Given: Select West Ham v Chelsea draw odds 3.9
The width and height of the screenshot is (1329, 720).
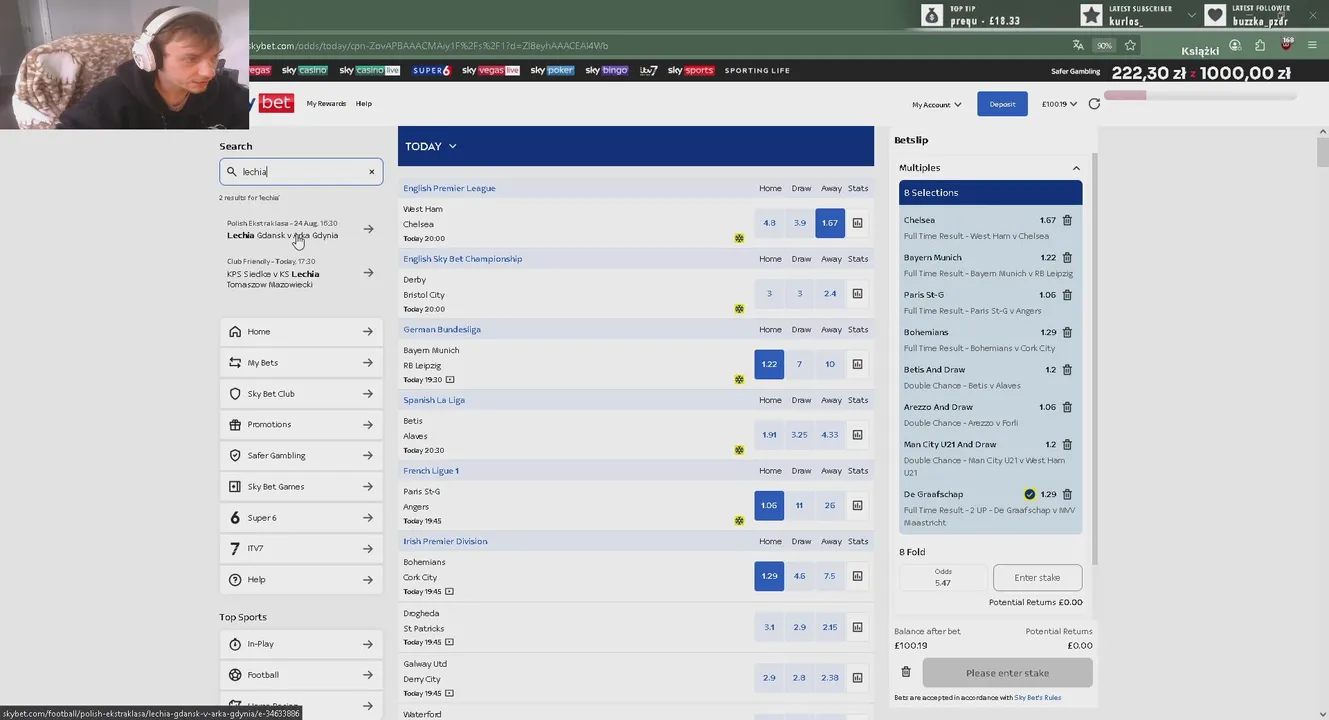Looking at the screenshot, I should click(x=799, y=223).
